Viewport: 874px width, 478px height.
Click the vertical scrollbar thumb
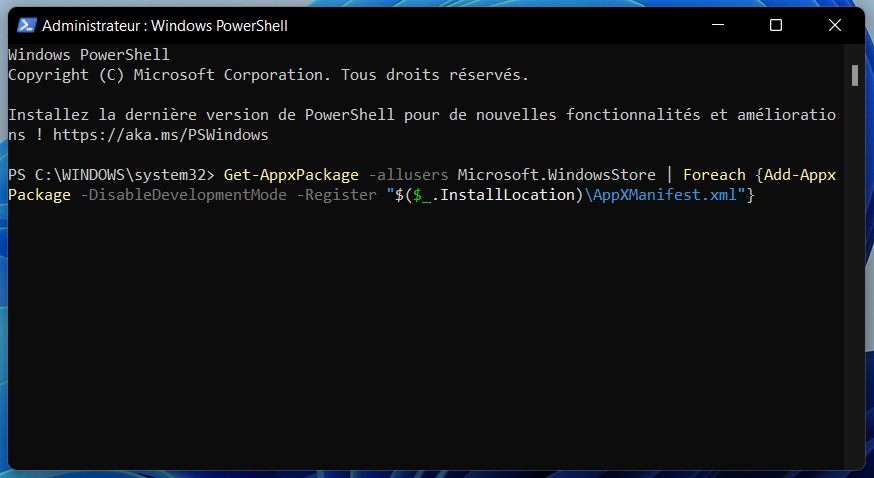(x=855, y=76)
